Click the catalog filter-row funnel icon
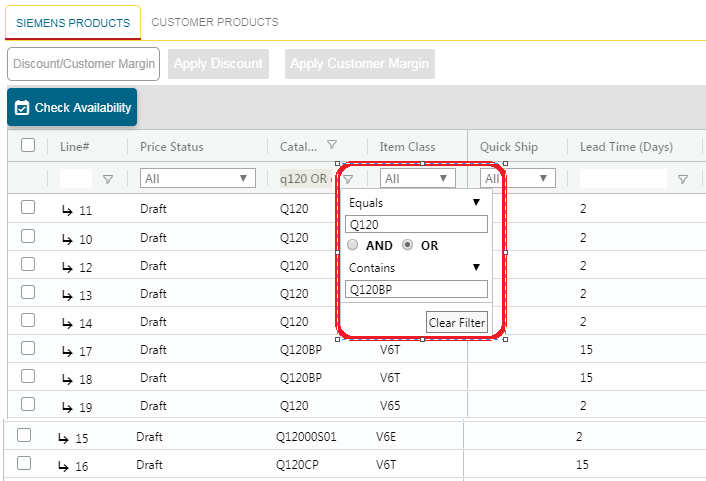 click(348, 179)
